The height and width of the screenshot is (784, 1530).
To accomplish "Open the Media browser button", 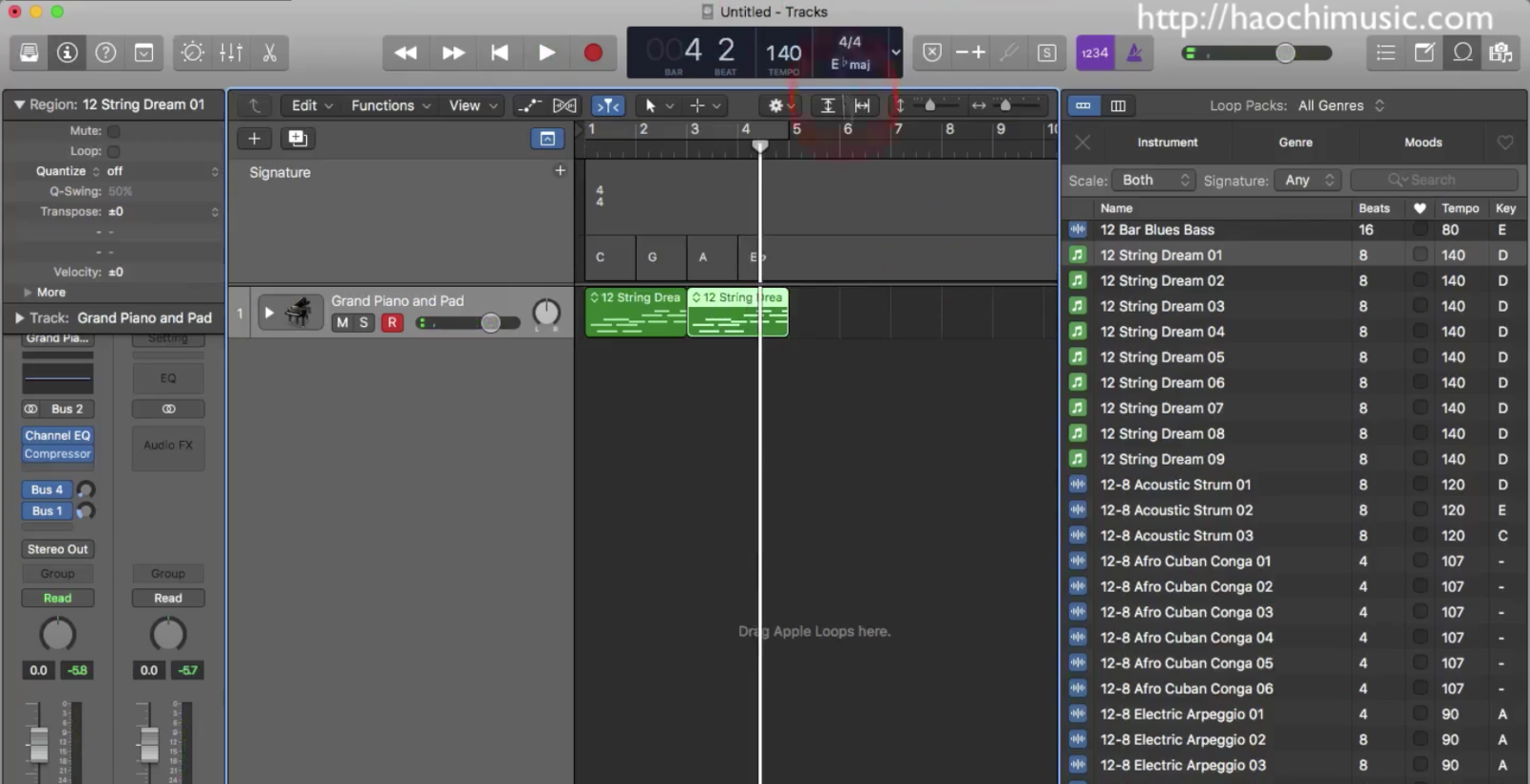I will [1500, 53].
